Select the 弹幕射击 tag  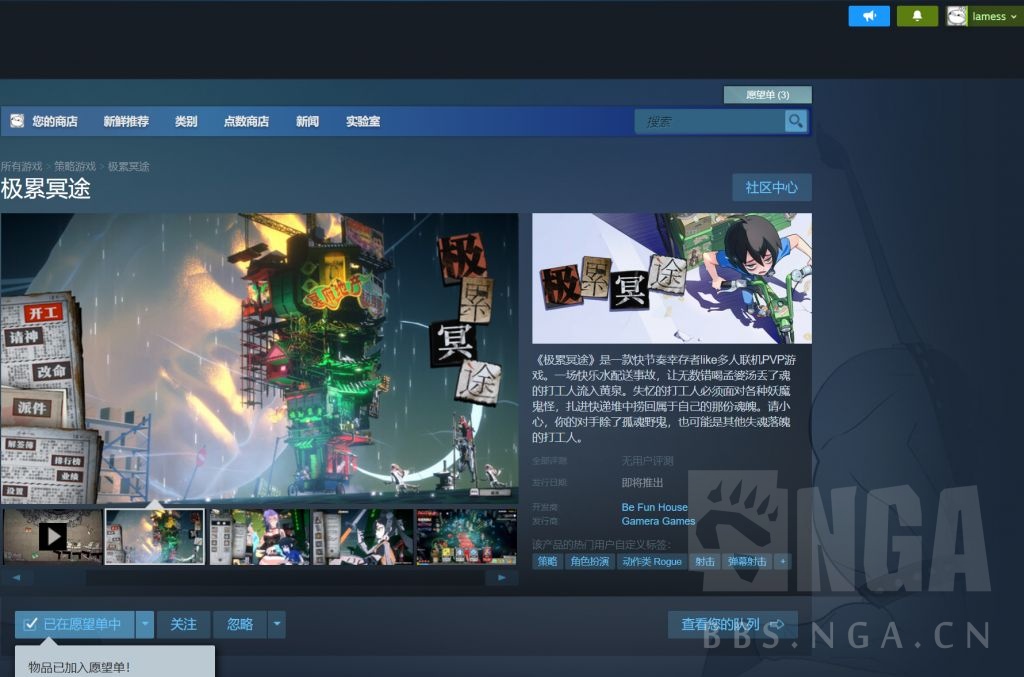click(747, 561)
